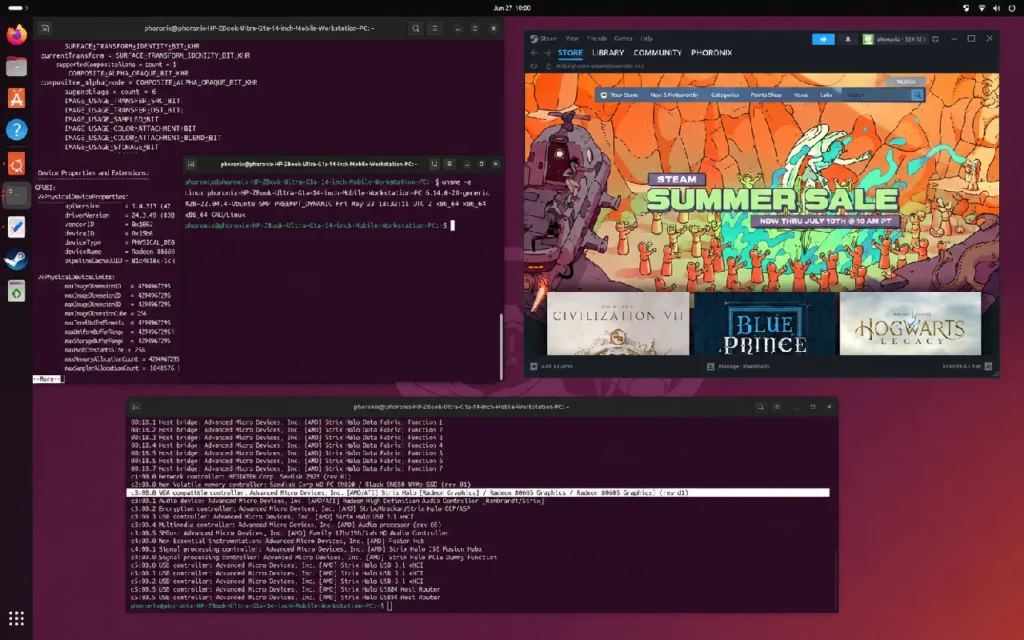The width and height of the screenshot is (1024, 640).
Task: Click the Steam store search magnifier
Action: [x=917, y=95]
